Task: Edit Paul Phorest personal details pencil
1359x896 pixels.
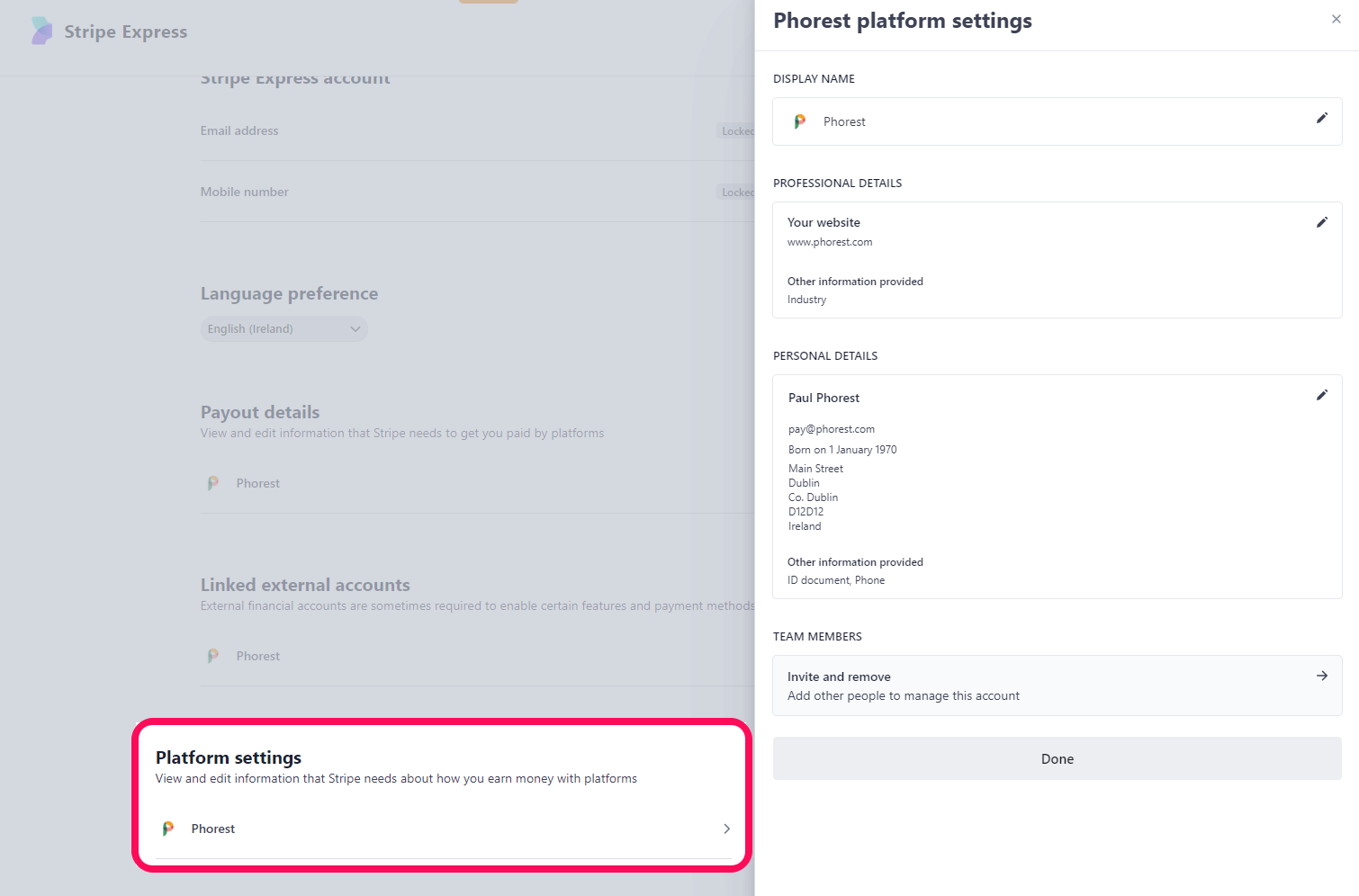Action: click(1321, 395)
